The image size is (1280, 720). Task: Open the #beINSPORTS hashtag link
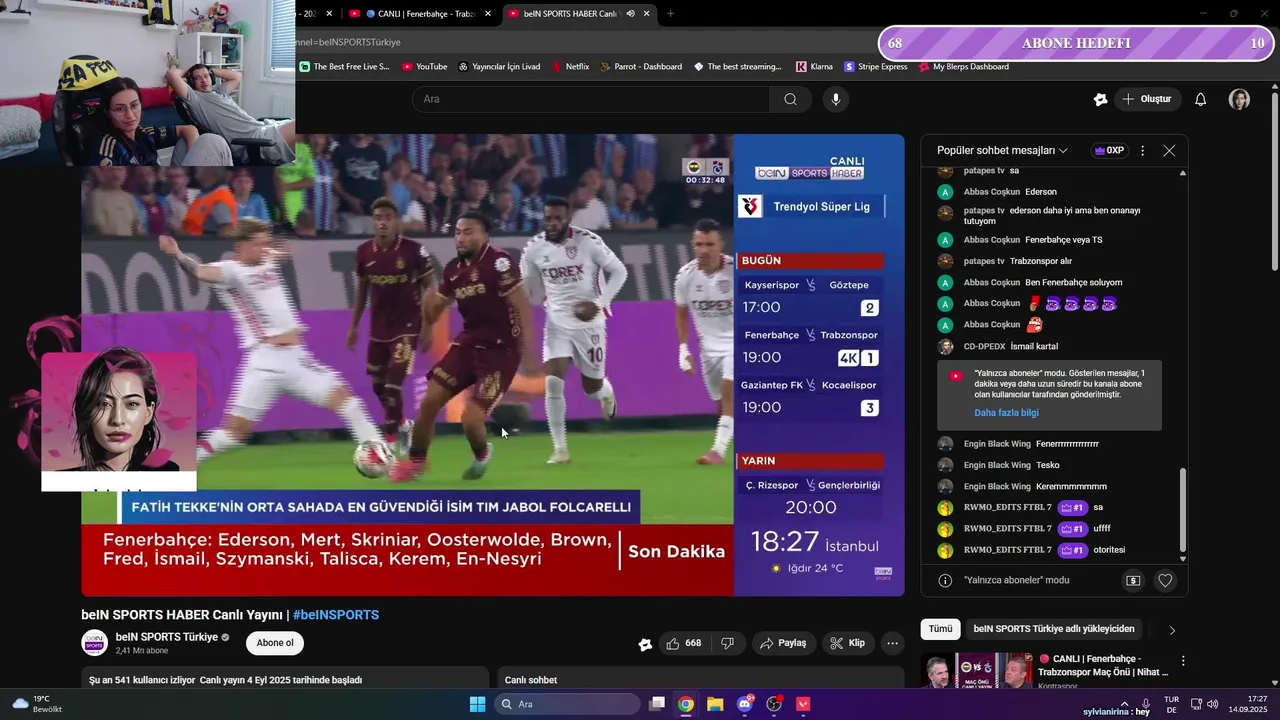[x=336, y=615]
